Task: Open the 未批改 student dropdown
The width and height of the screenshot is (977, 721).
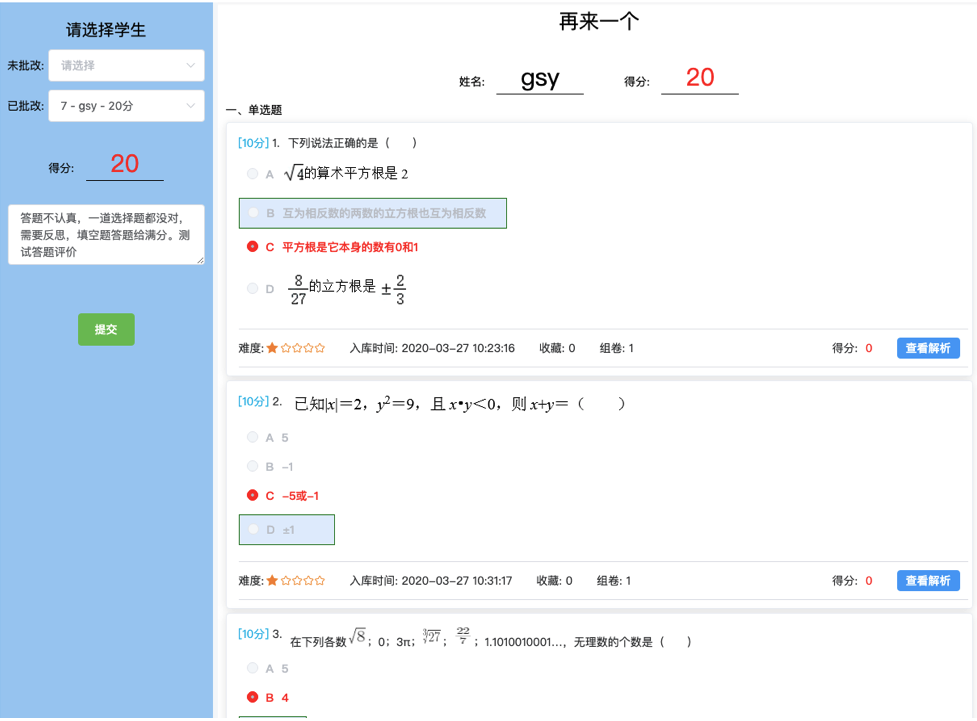Action: point(126,65)
